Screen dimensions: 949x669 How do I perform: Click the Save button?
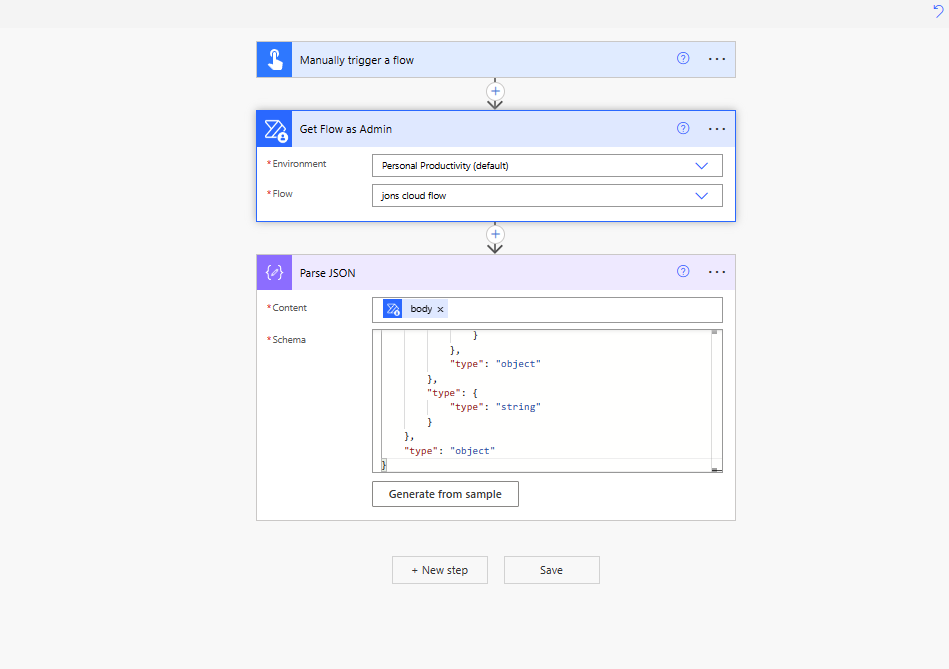pos(551,569)
